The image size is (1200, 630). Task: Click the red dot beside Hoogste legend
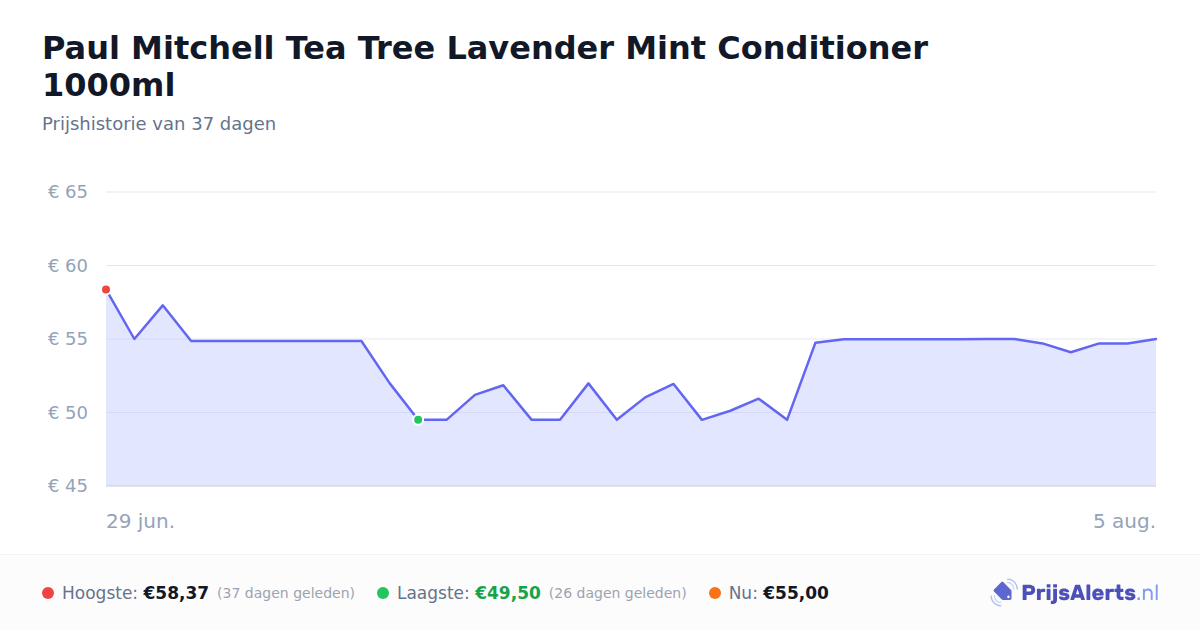click(48, 593)
